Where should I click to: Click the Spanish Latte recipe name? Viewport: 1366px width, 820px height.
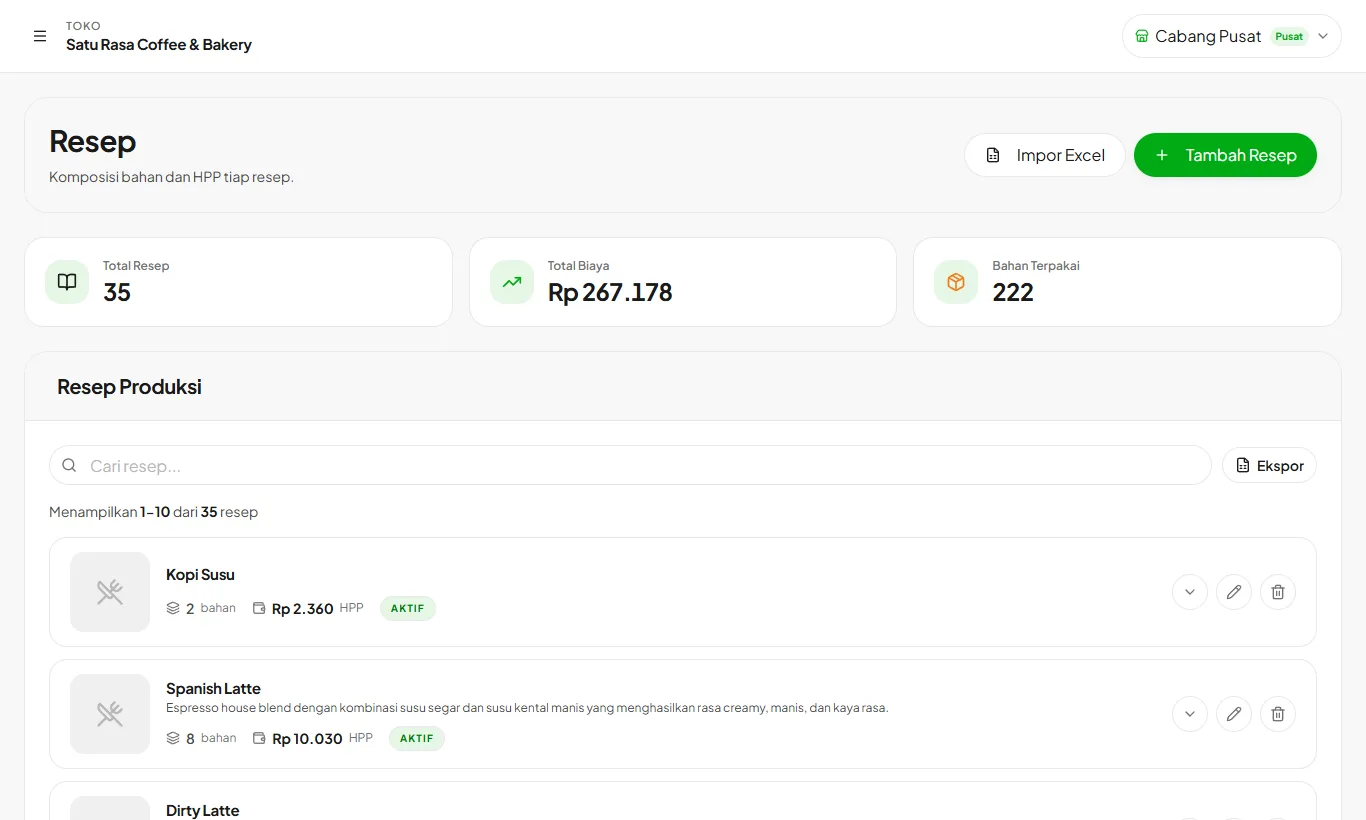(213, 688)
